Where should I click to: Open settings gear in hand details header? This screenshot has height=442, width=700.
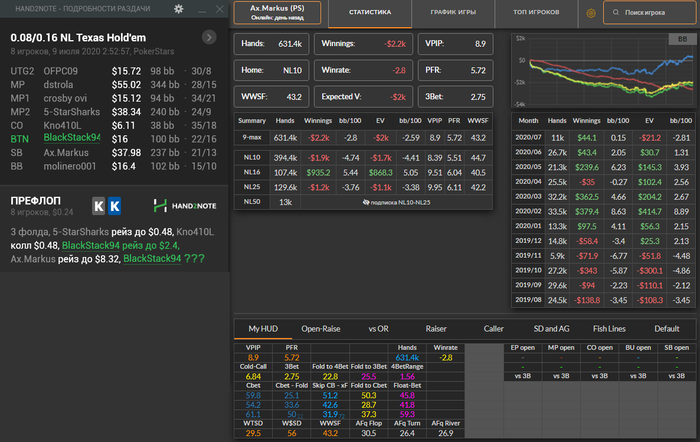pyautogui.click(x=178, y=8)
